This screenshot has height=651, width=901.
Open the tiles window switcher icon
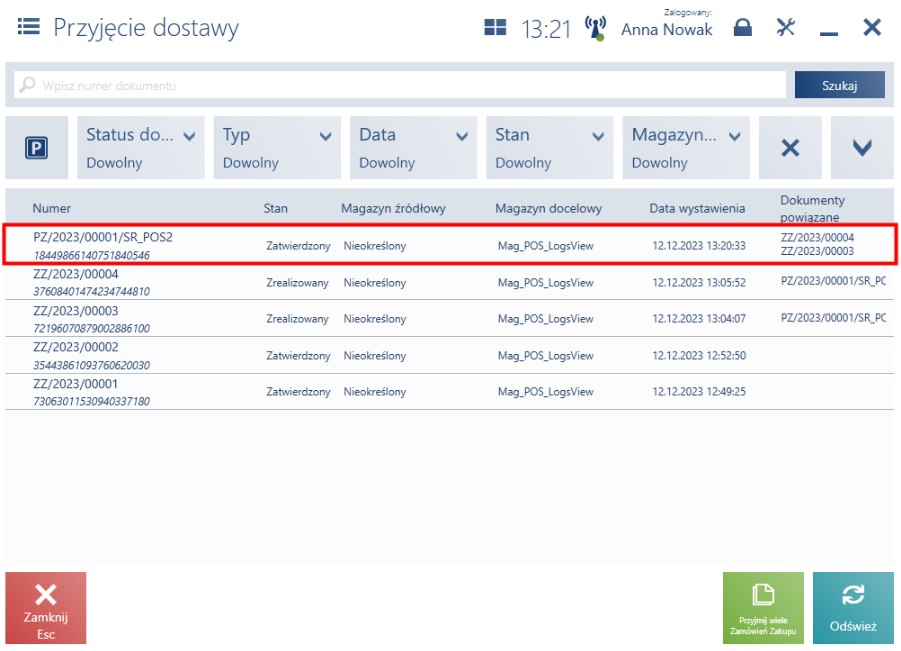pyautogui.click(x=495, y=27)
